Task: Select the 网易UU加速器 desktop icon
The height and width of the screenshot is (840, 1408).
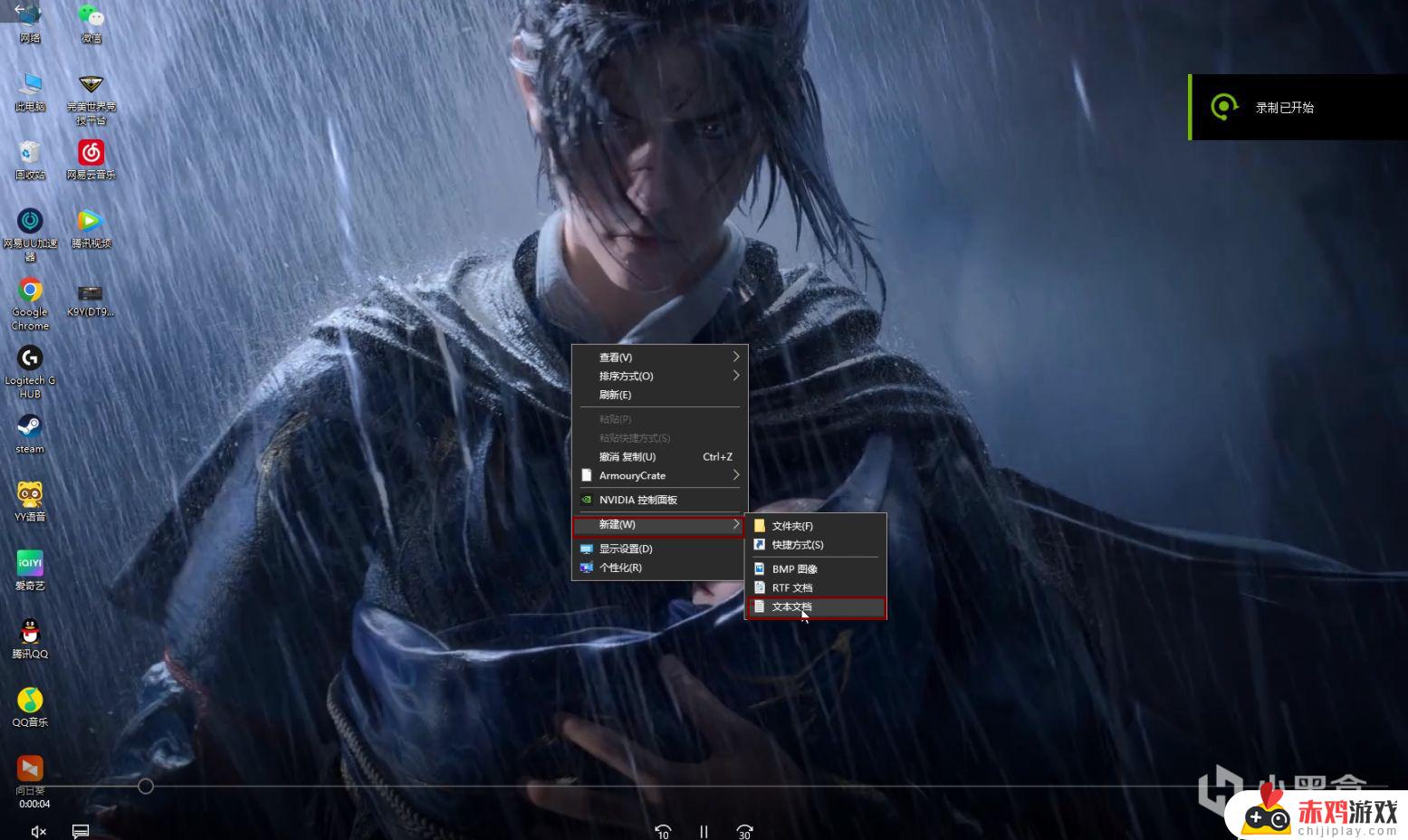Action: [x=30, y=234]
